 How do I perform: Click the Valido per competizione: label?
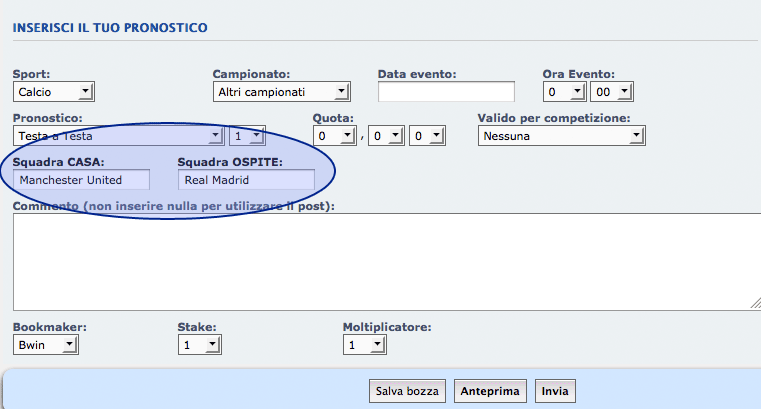point(554,118)
